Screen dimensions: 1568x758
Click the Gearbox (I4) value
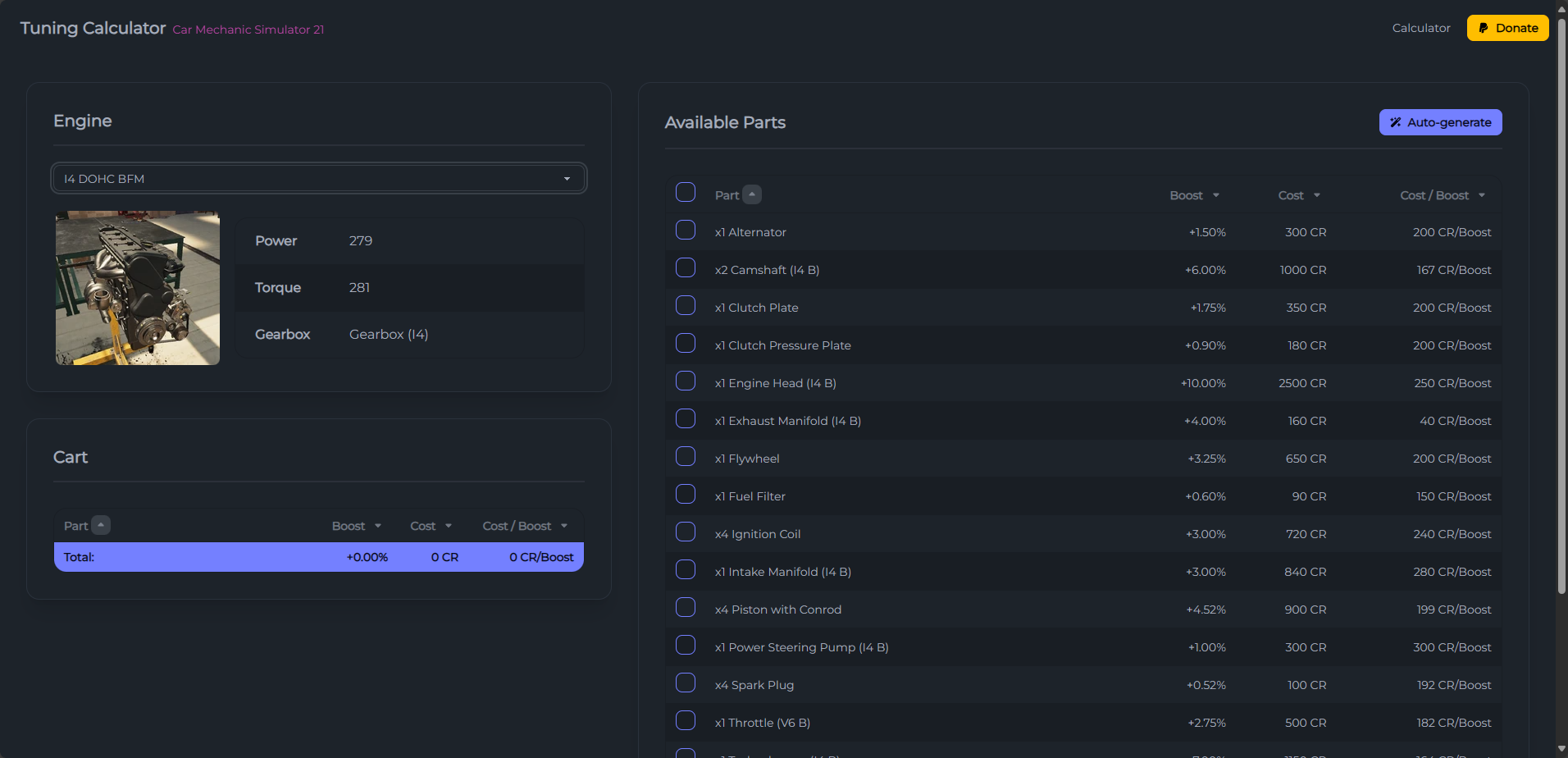pos(389,334)
